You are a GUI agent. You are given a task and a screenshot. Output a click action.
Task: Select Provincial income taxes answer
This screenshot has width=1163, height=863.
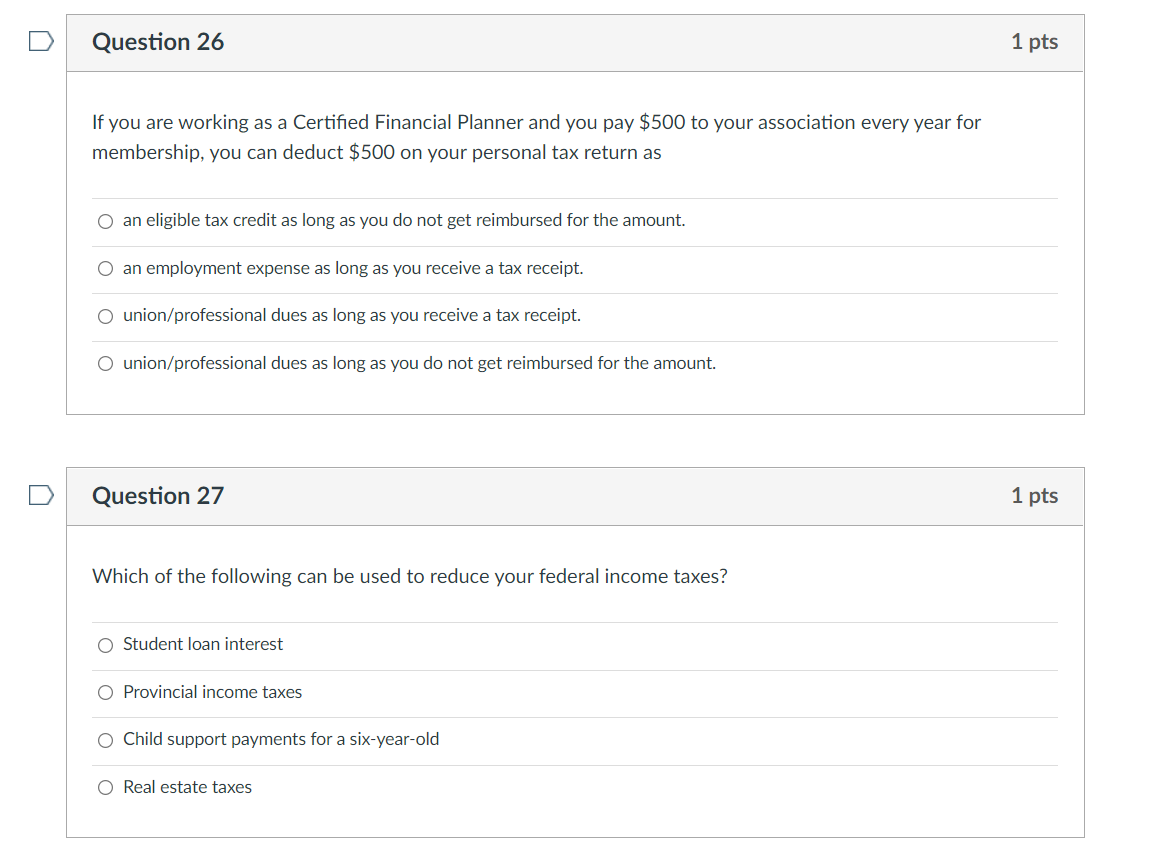pyautogui.click(x=105, y=692)
